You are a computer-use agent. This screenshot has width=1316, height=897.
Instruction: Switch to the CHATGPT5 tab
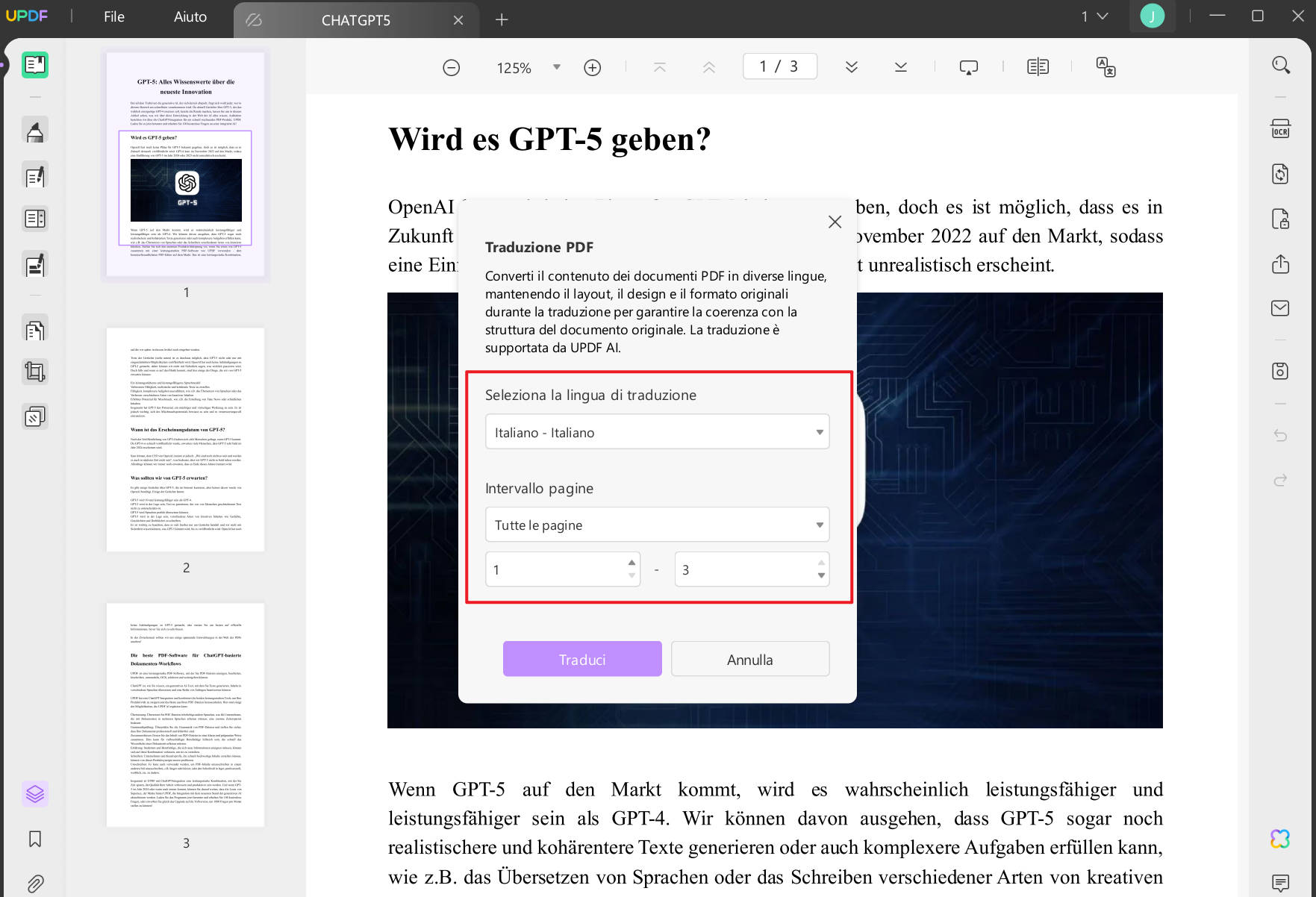tap(355, 20)
